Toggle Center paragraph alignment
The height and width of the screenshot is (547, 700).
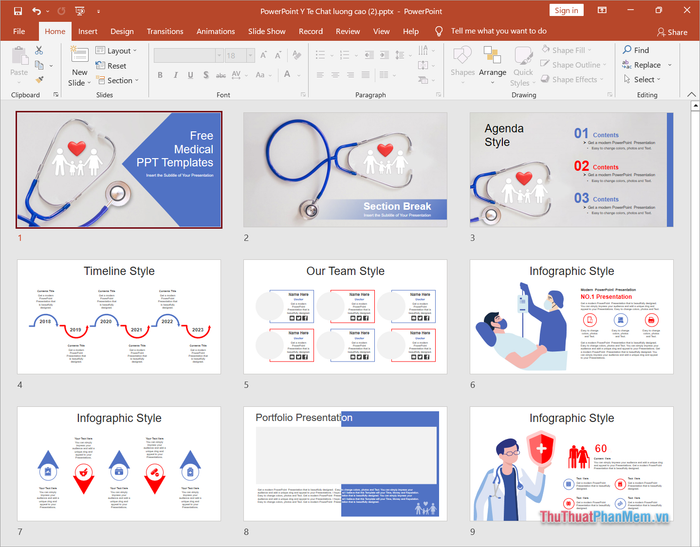point(335,75)
